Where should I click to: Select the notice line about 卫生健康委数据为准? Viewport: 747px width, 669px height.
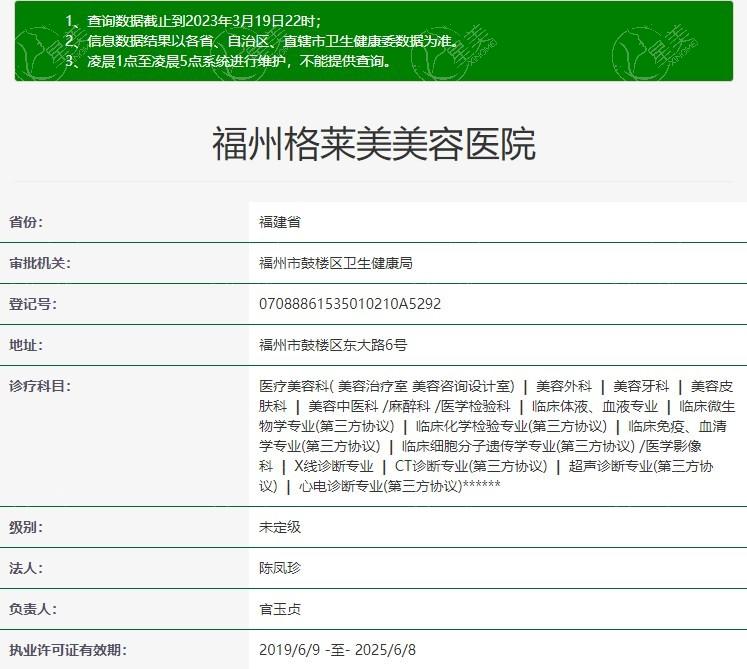pos(262,41)
